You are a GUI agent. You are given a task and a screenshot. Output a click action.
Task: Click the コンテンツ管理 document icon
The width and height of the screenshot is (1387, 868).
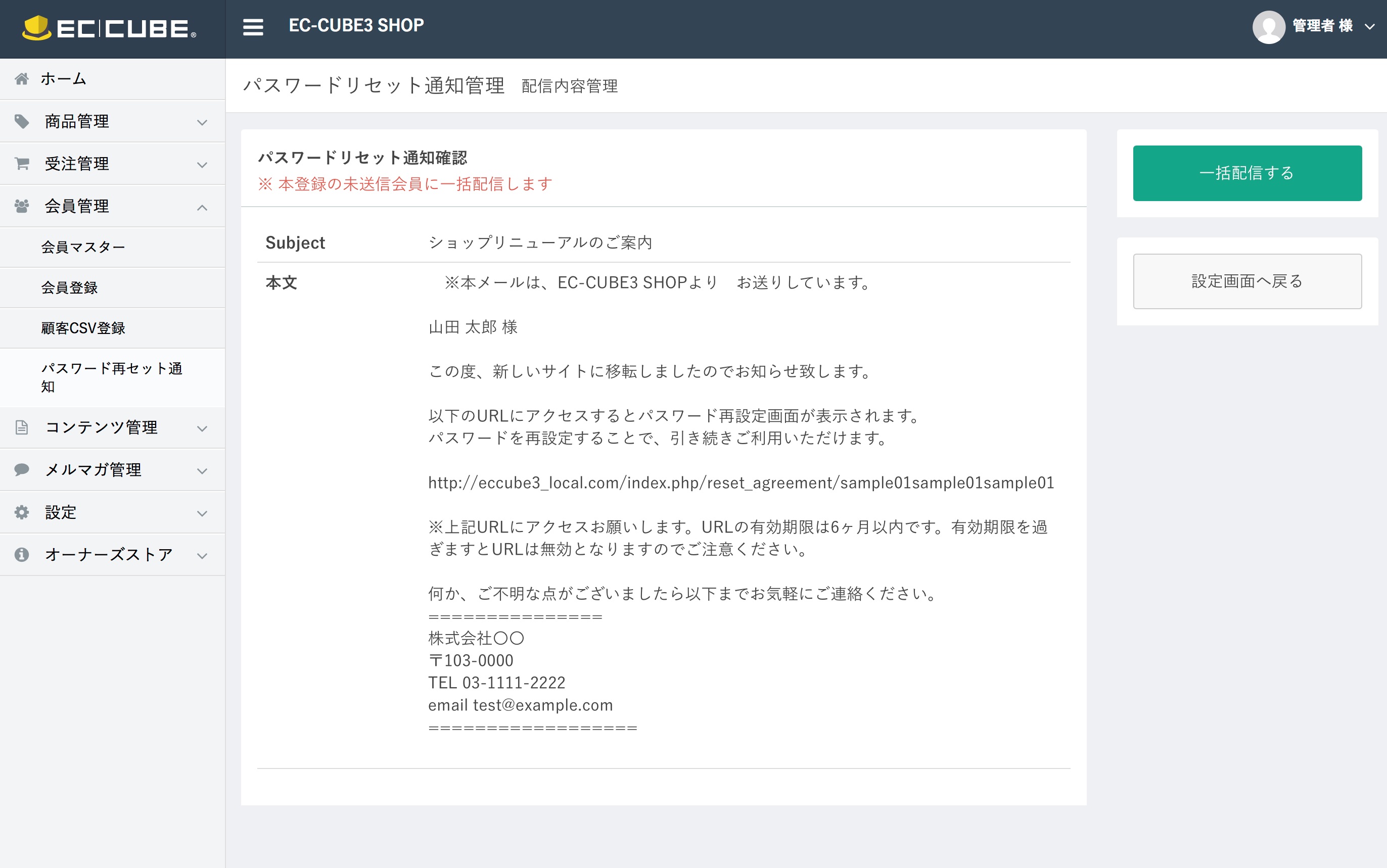click(22, 427)
